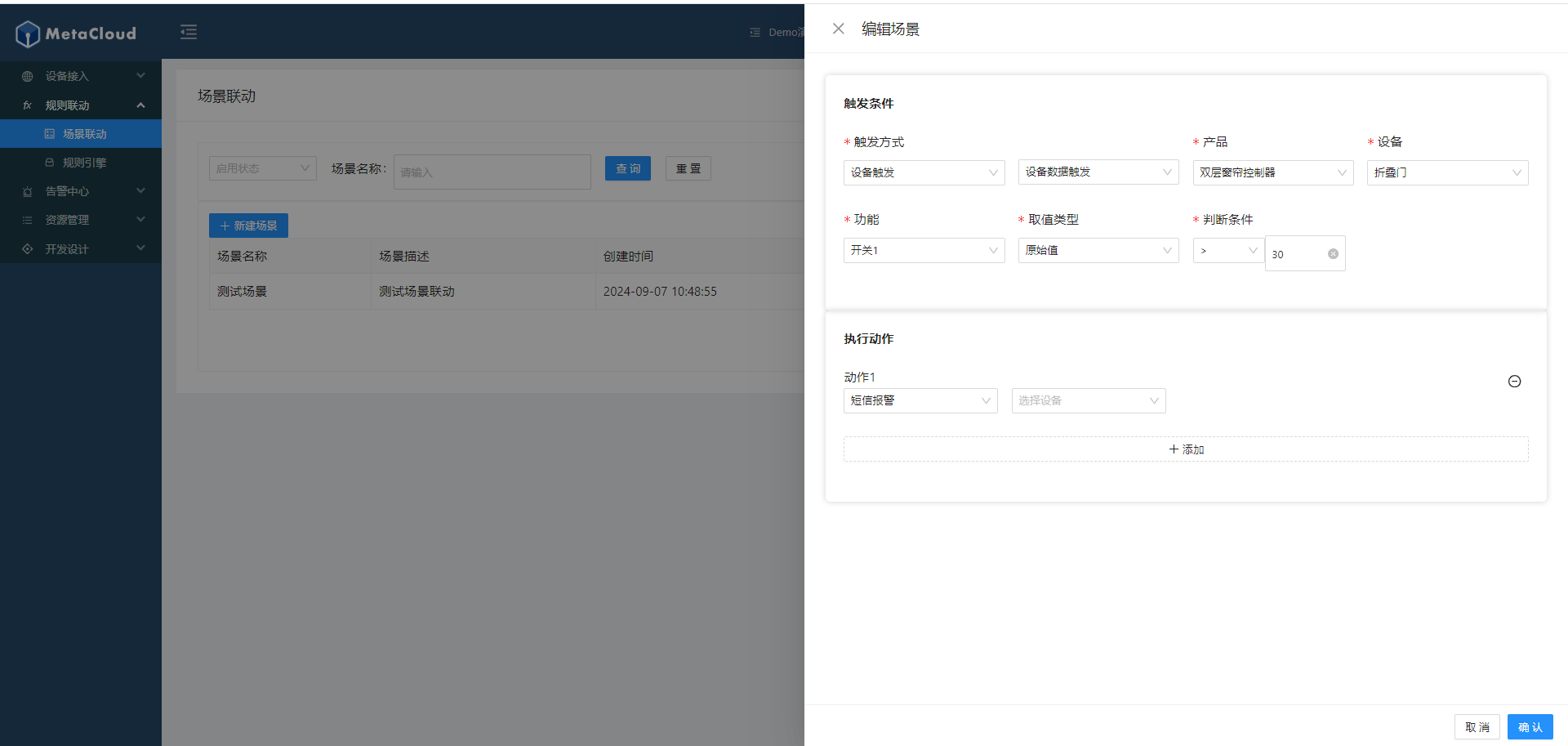Close the 编辑场景 drawer with X icon

[838, 29]
